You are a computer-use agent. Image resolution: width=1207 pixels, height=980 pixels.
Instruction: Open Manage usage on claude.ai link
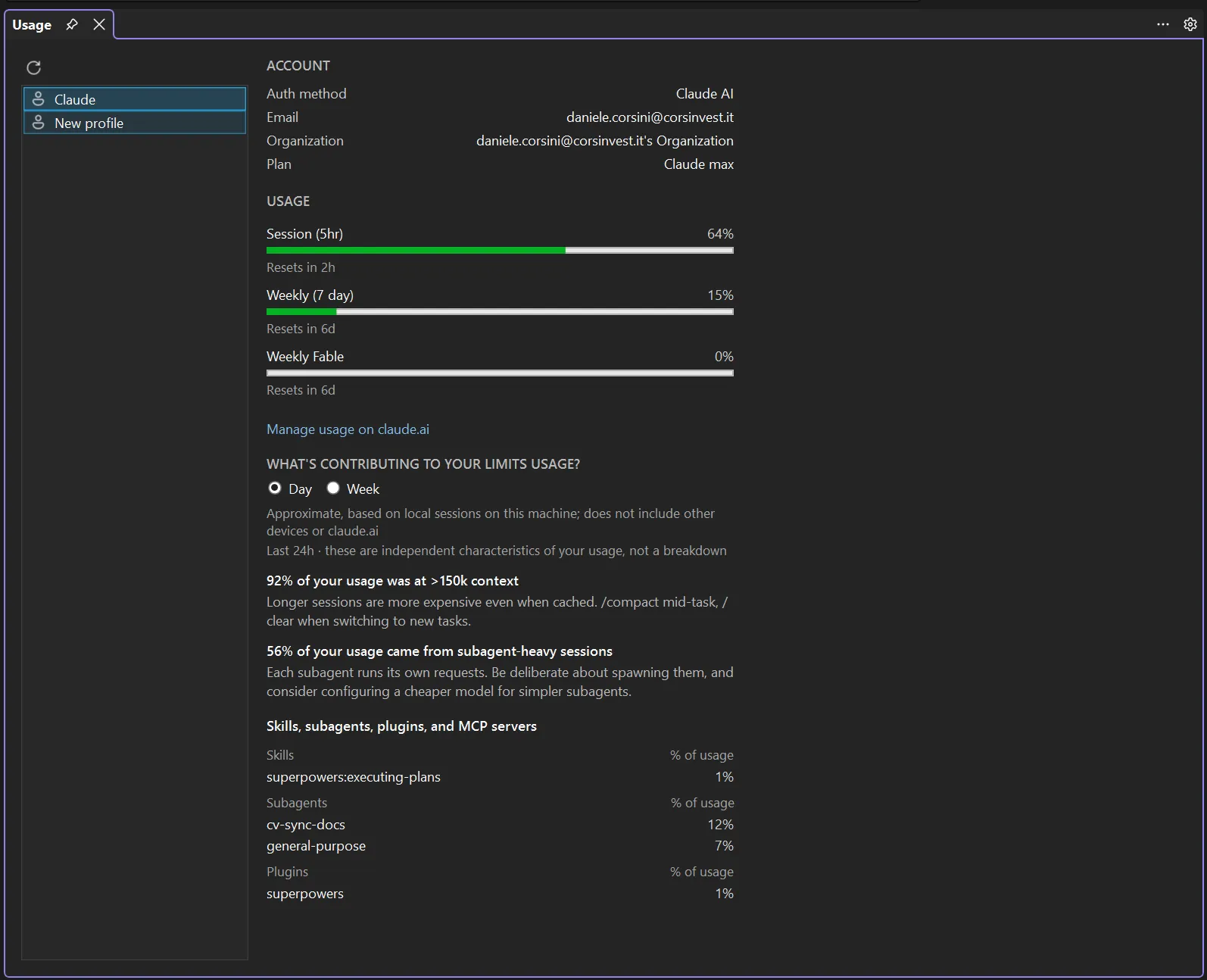tap(348, 429)
